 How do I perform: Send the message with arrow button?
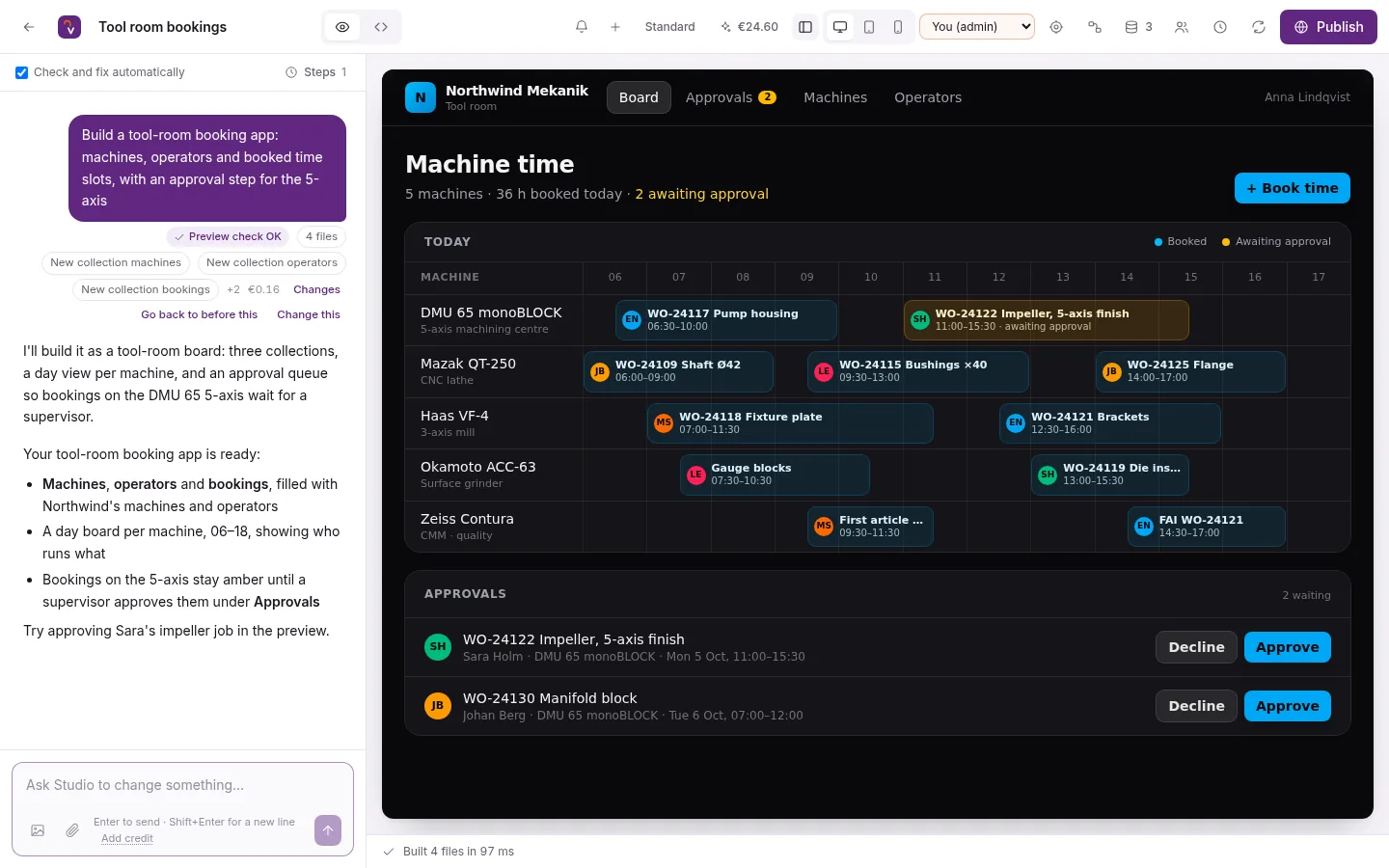[328, 830]
